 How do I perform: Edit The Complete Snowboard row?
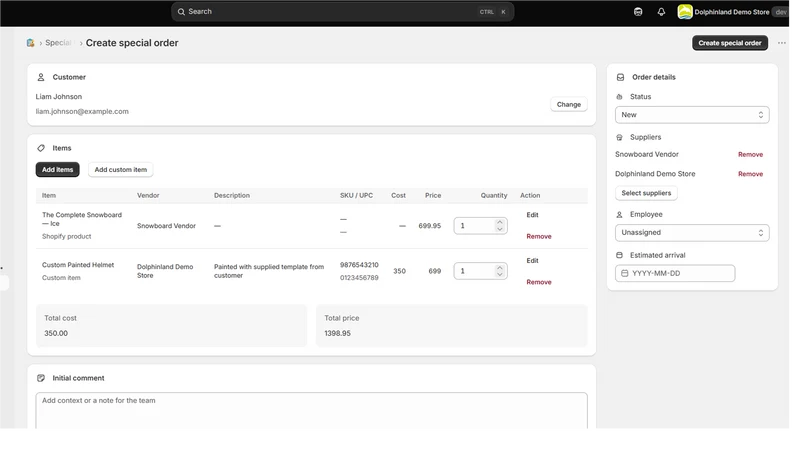click(x=532, y=215)
